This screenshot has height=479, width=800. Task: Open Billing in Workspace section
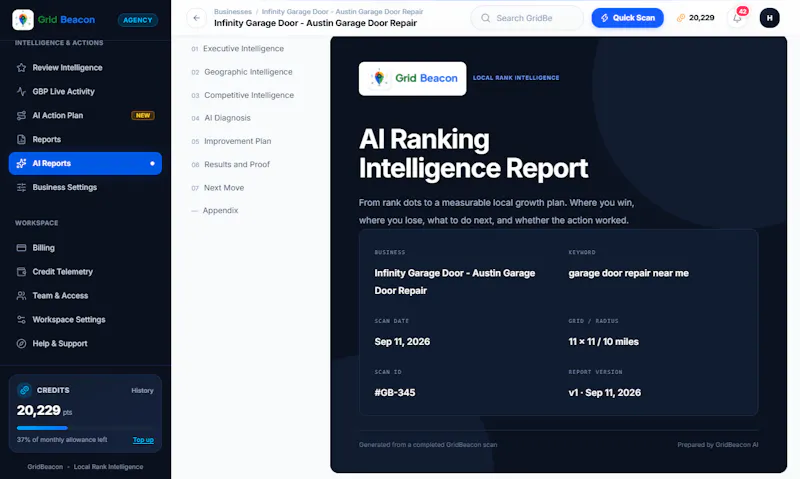[x=85, y=247]
